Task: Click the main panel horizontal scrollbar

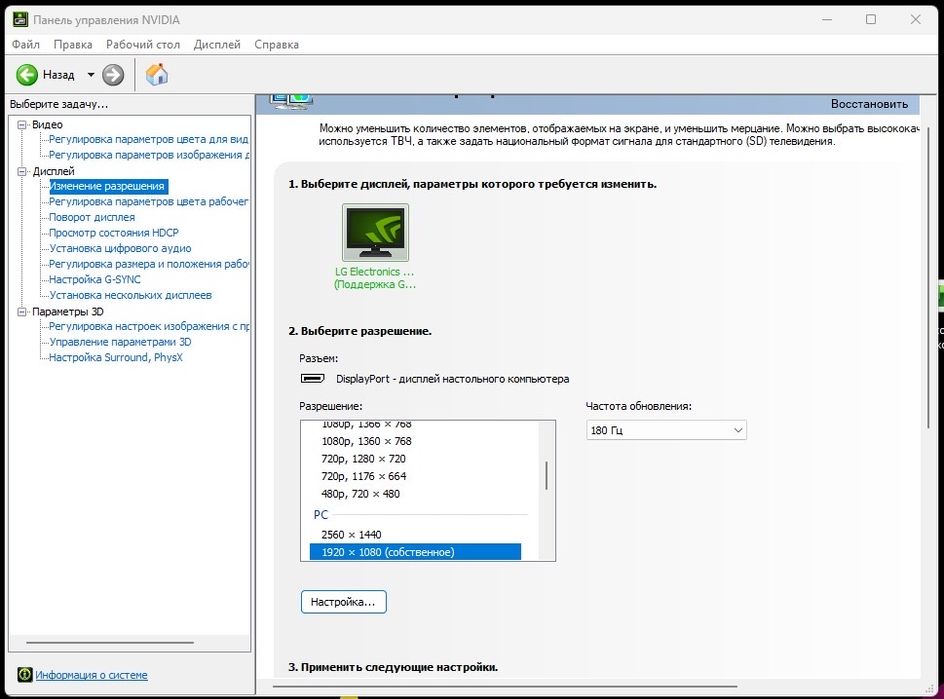Action: 505,686
